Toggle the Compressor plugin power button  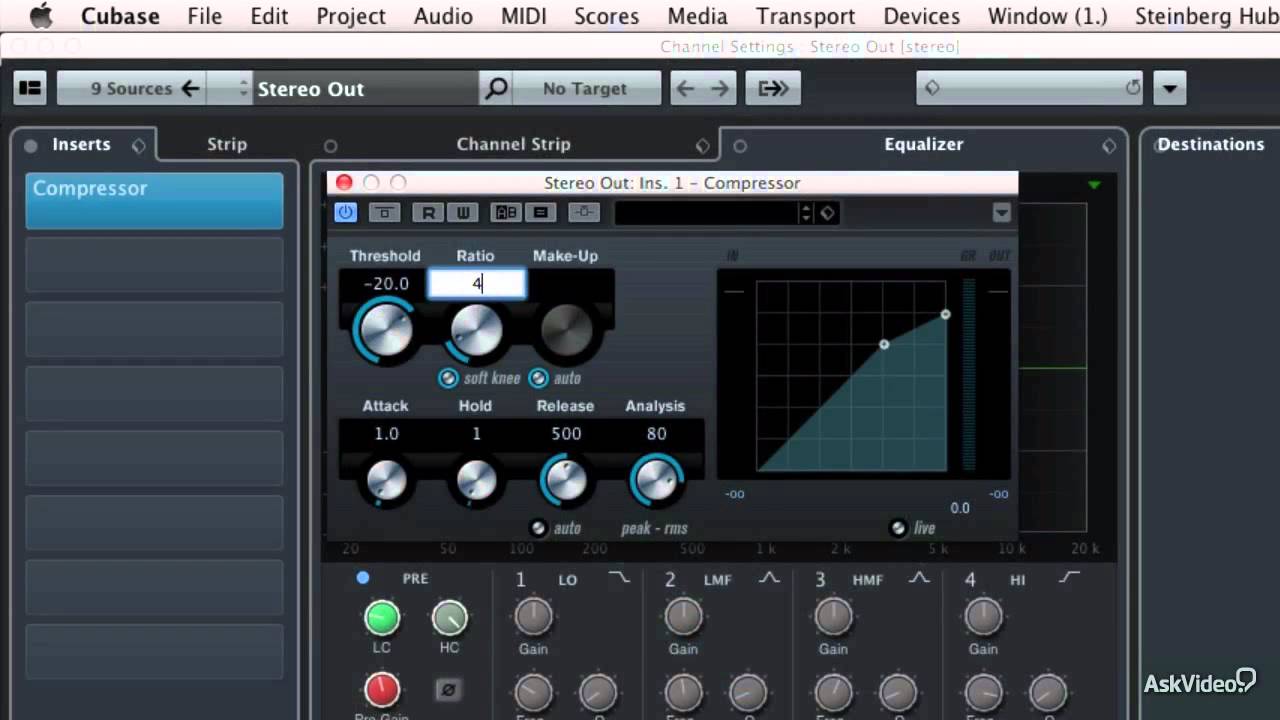(x=345, y=212)
